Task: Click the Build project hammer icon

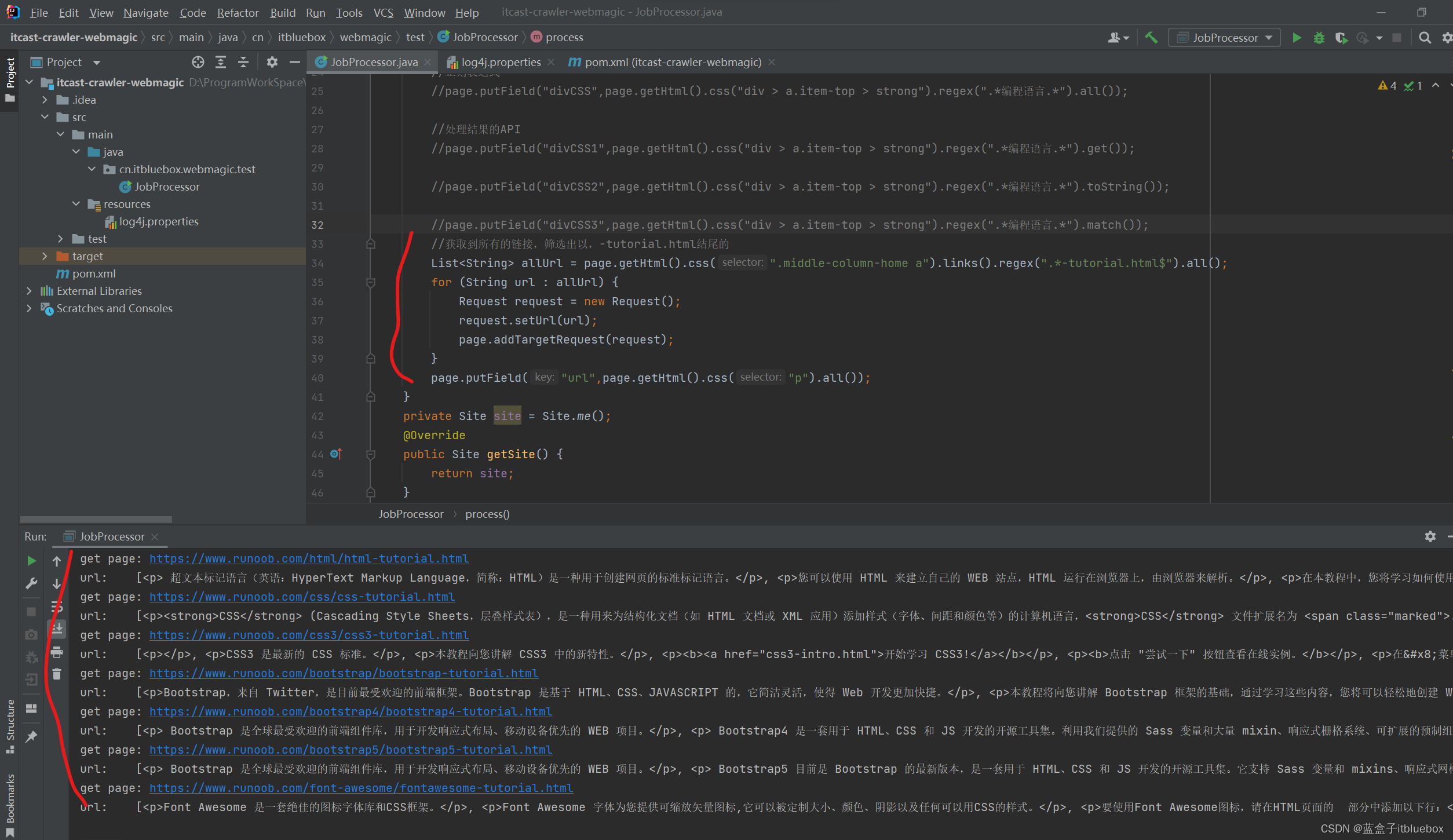Action: point(1151,38)
